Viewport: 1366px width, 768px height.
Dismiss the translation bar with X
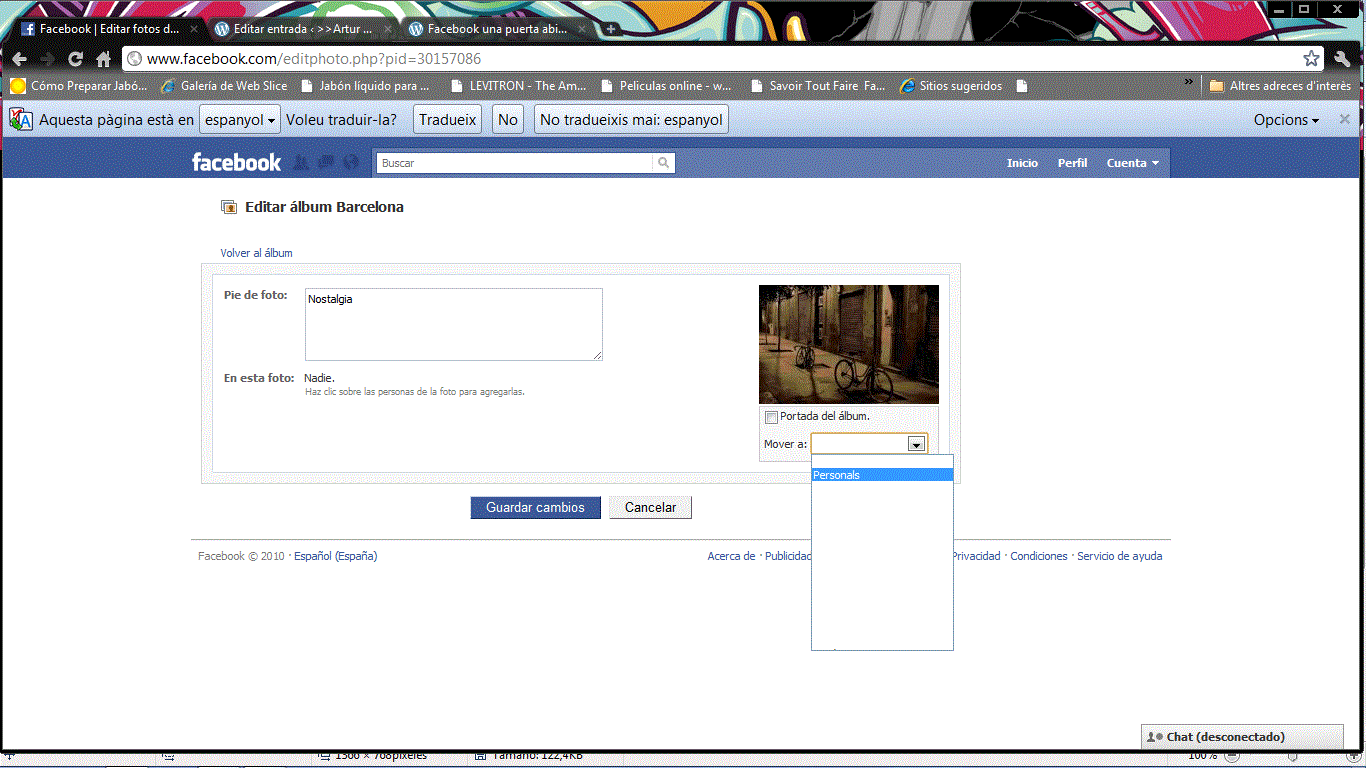[1345, 119]
